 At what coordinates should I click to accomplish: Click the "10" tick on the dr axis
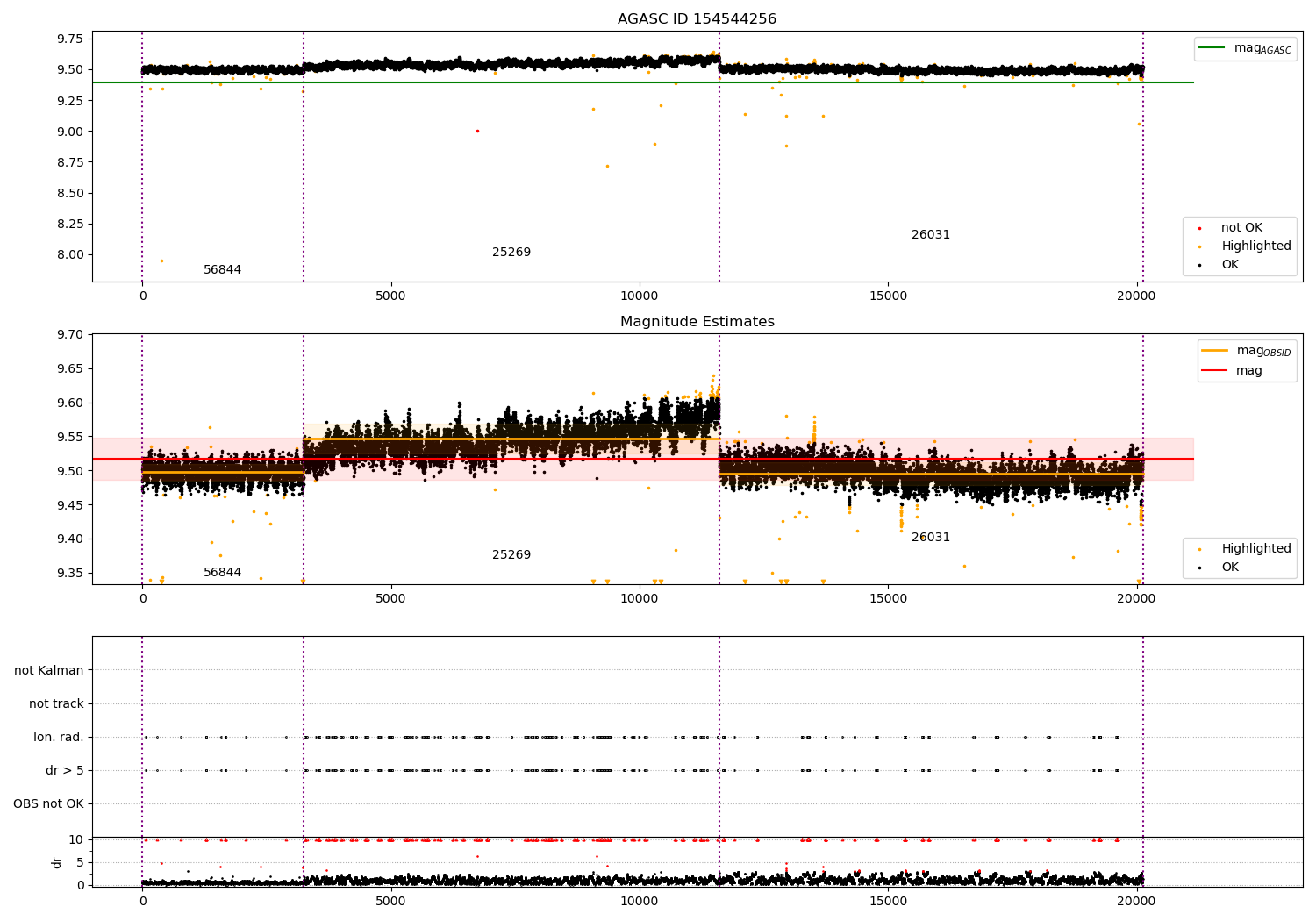(x=76, y=839)
